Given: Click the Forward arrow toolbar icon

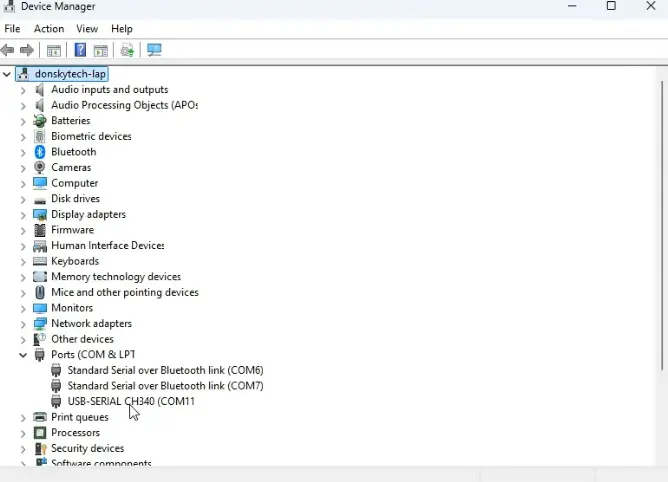Looking at the screenshot, I should pos(27,50).
